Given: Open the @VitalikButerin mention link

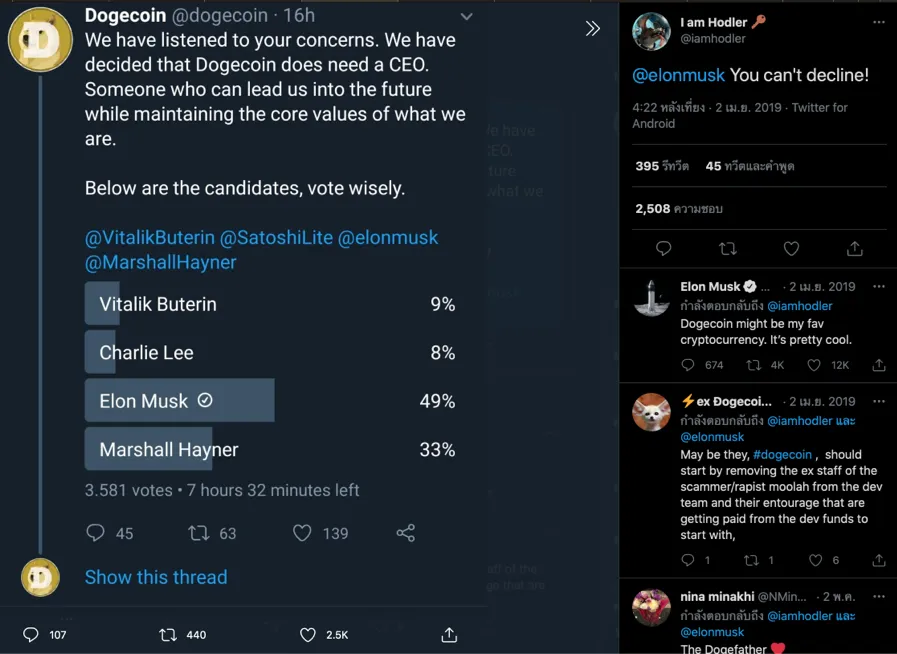Looking at the screenshot, I should (x=150, y=237).
